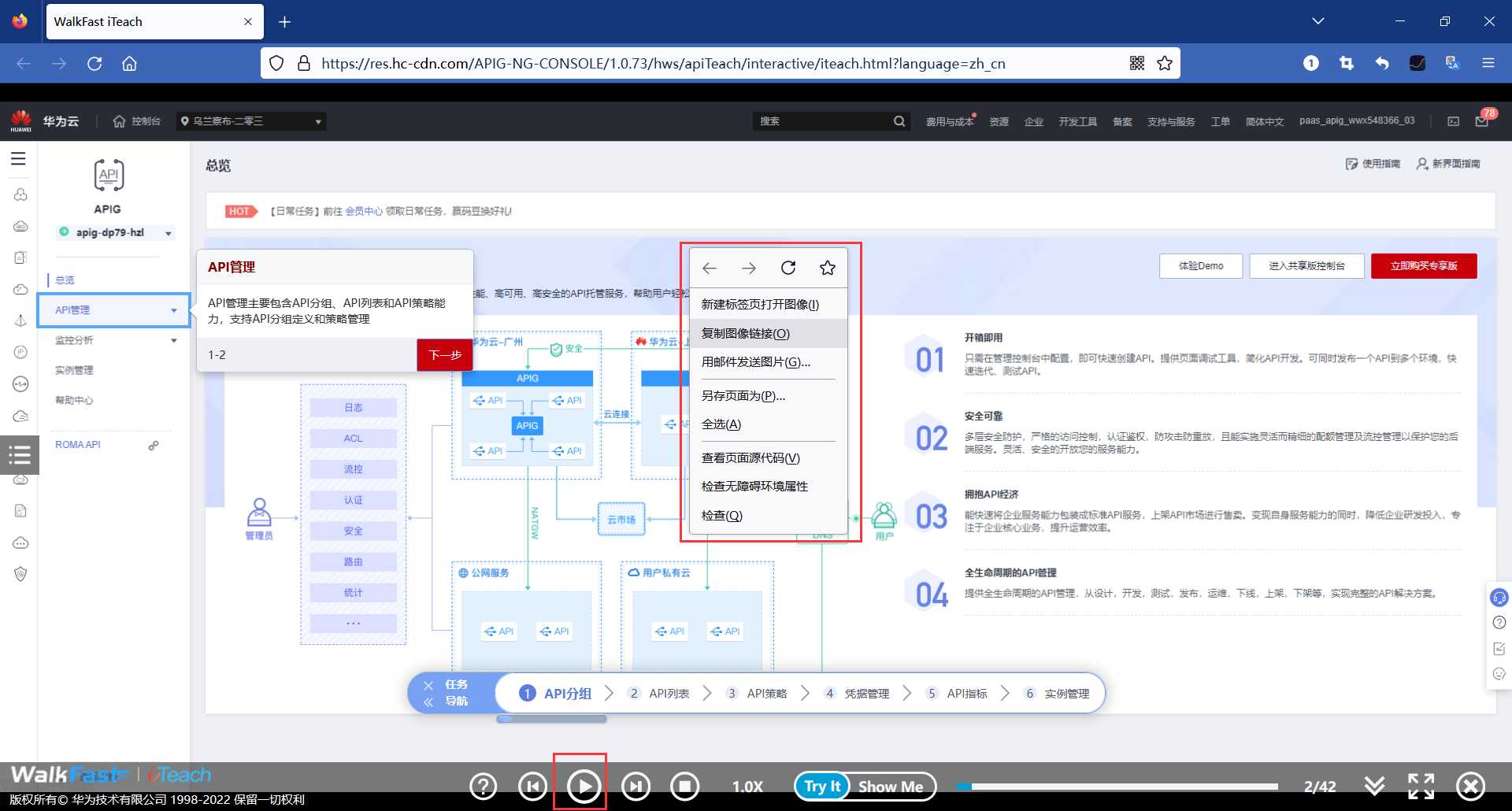1512x811 pixels.
Task: Select 用邮件发送图片 in the context menu
Action: click(x=768, y=362)
